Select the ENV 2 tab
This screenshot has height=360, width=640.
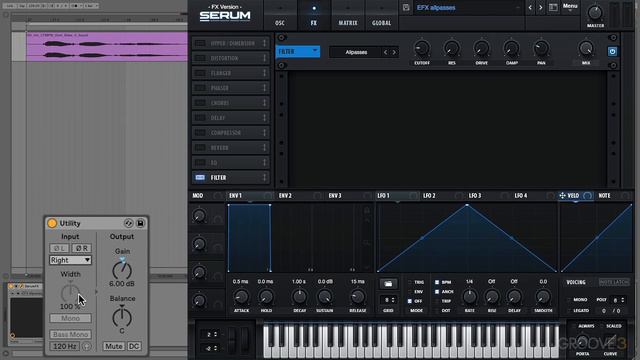(x=285, y=196)
